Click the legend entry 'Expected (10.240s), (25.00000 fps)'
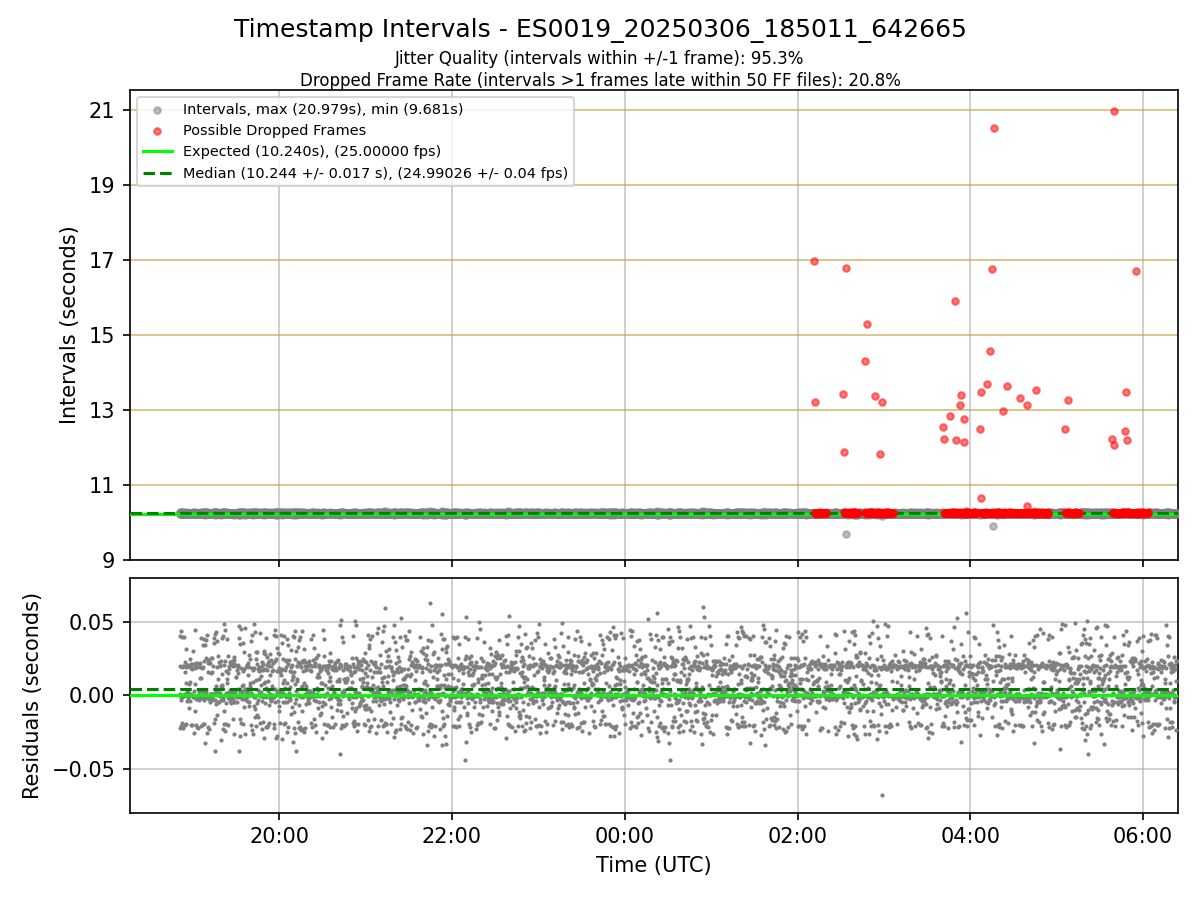1200x900 pixels. tap(311, 152)
